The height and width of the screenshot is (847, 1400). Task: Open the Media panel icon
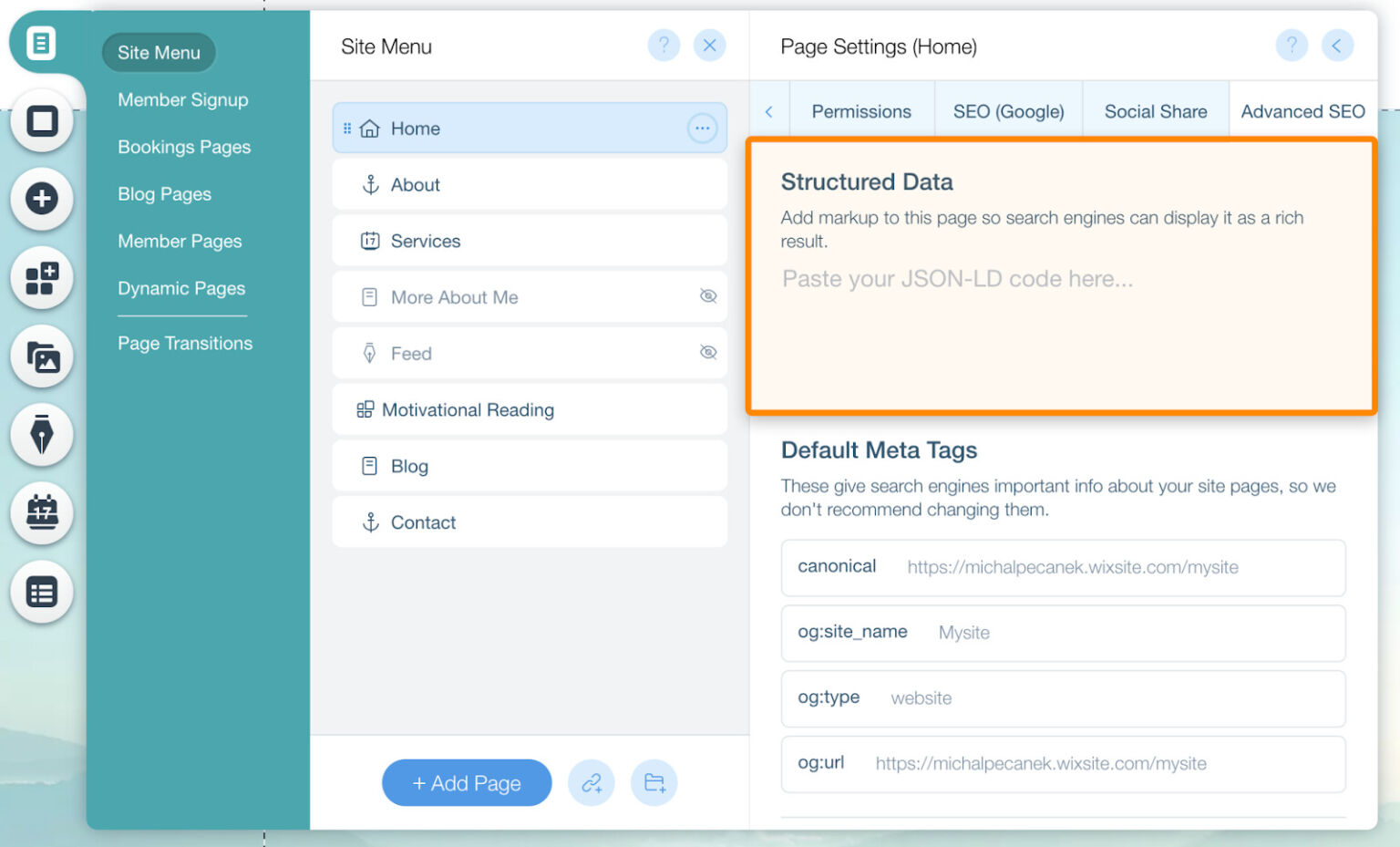42,357
